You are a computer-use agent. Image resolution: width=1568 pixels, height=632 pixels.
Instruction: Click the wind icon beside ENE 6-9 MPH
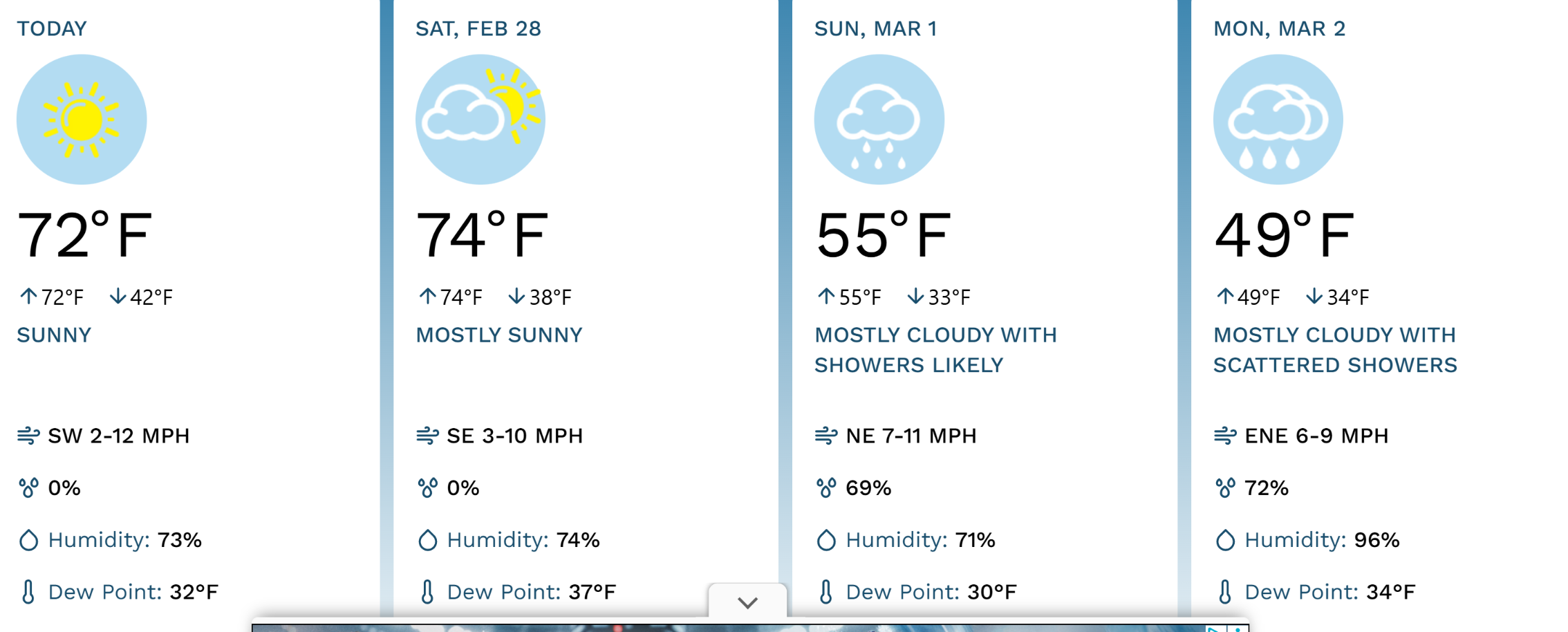click(1225, 436)
